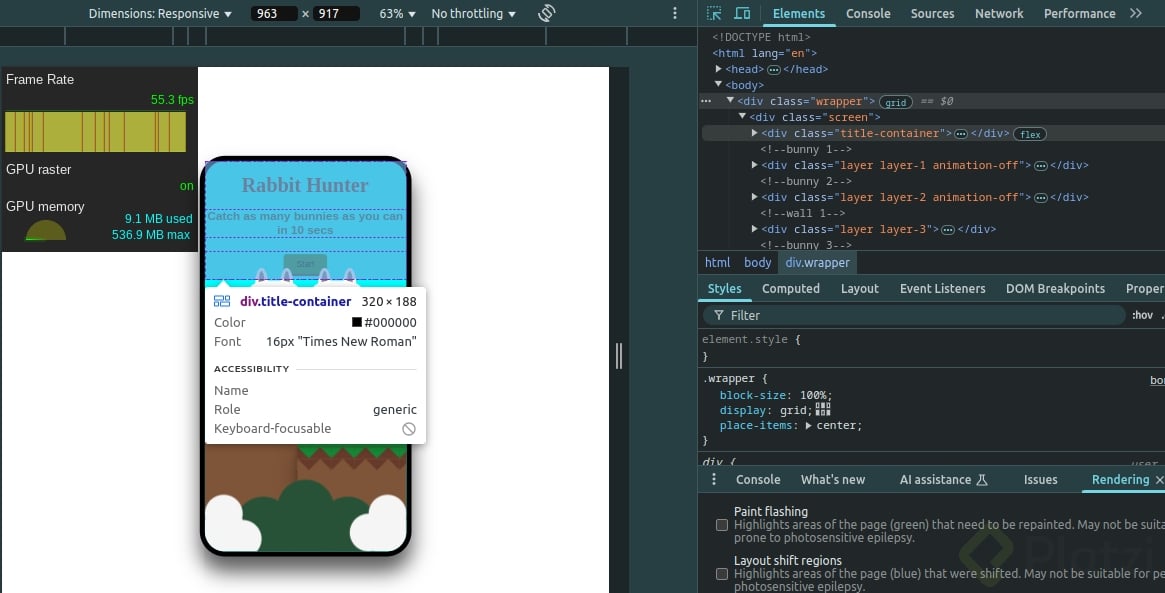1165x593 pixels.
Task: Open the No throttling dropdown
Action: click(473, 14)
